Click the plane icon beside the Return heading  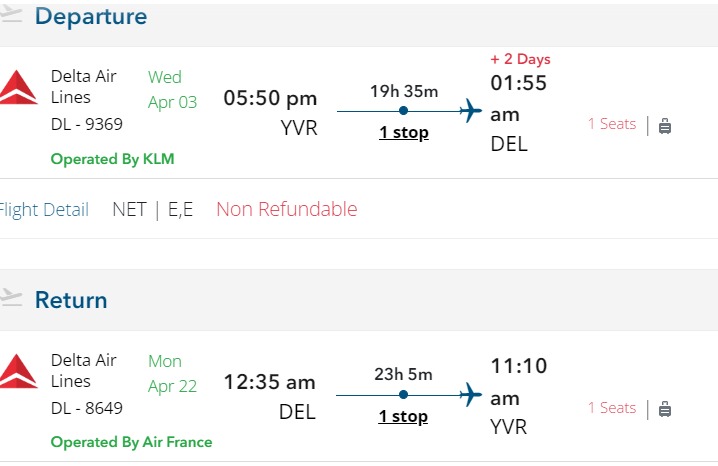11,298
